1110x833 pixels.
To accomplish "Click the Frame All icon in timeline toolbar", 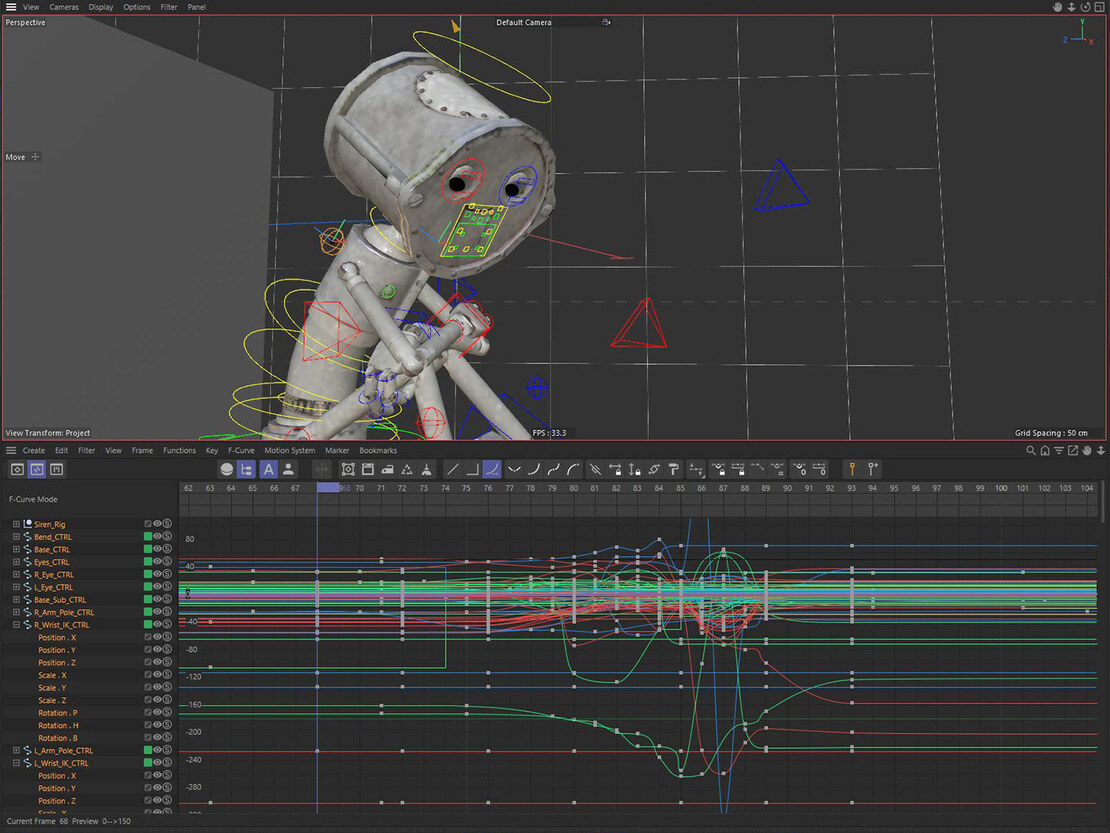I will click(348, 469).
